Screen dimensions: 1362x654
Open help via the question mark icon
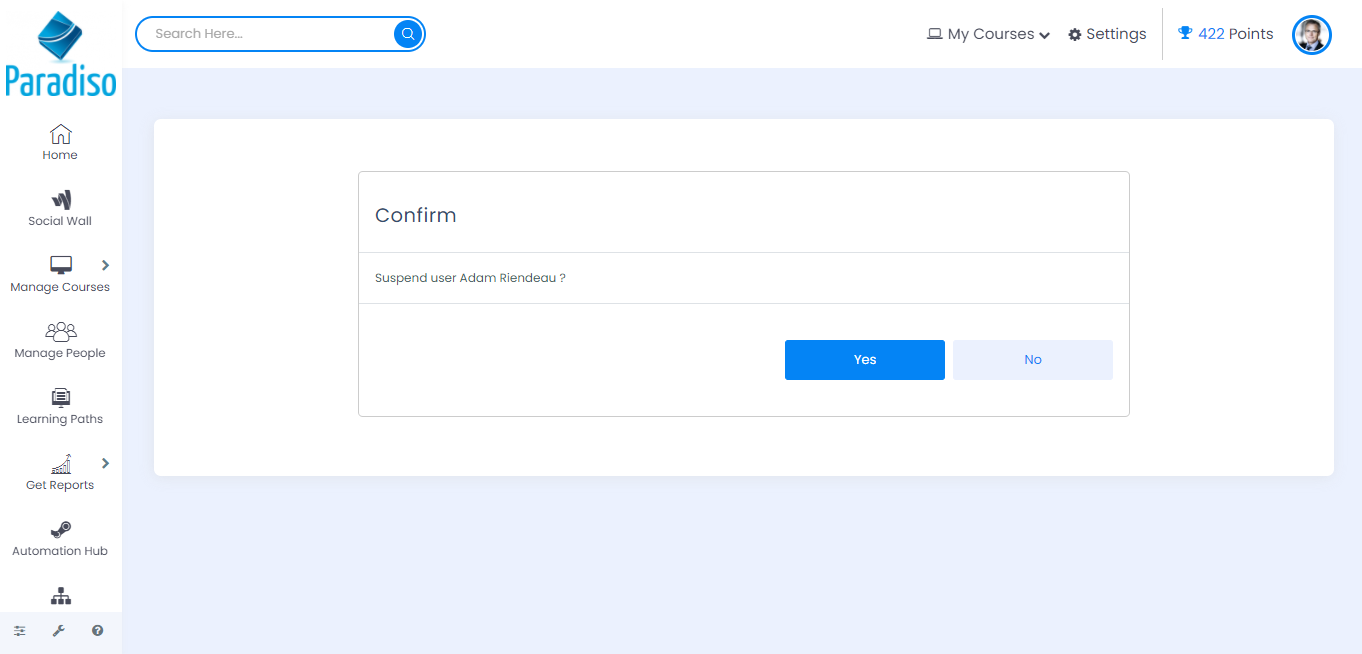97,631
